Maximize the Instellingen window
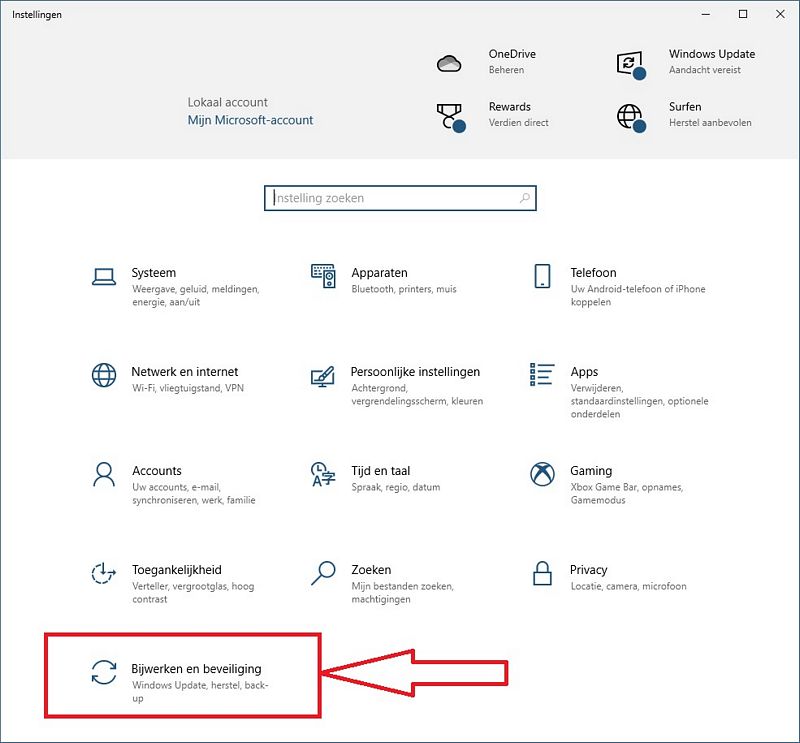Image resolution: width=800 pixels, height=743 pixels. 743,14
